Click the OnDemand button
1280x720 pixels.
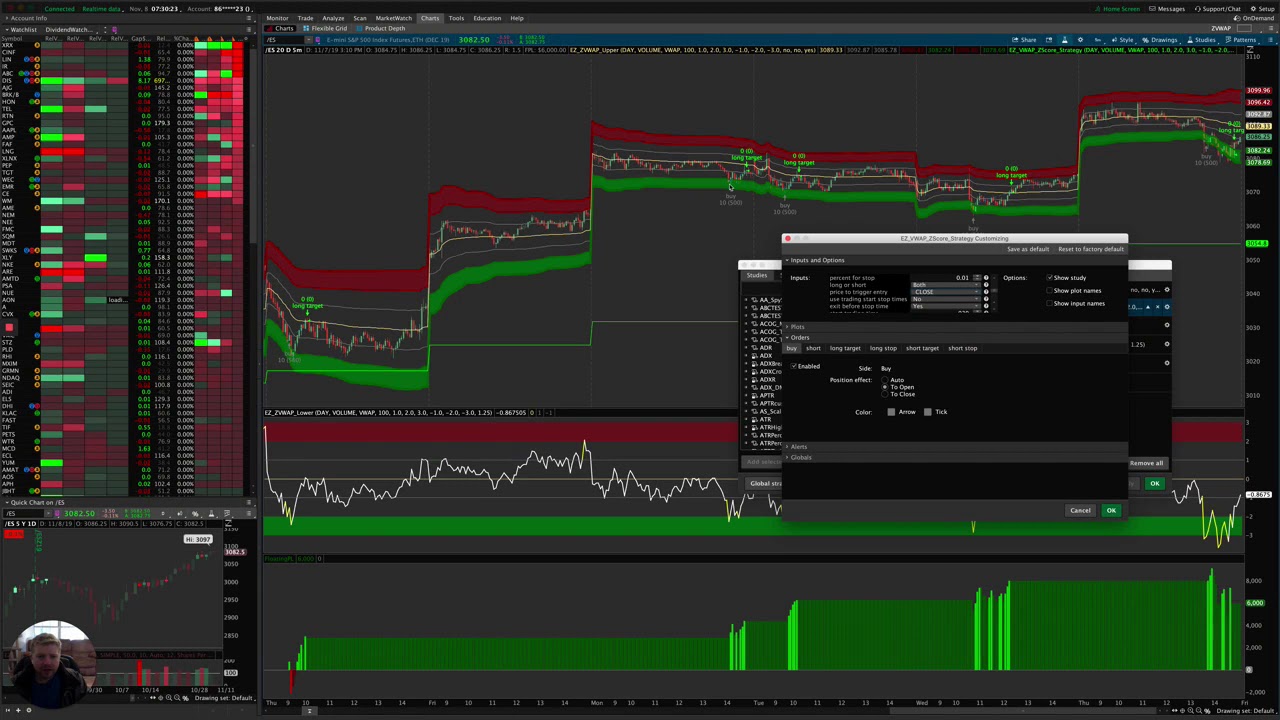[1255, 18]
